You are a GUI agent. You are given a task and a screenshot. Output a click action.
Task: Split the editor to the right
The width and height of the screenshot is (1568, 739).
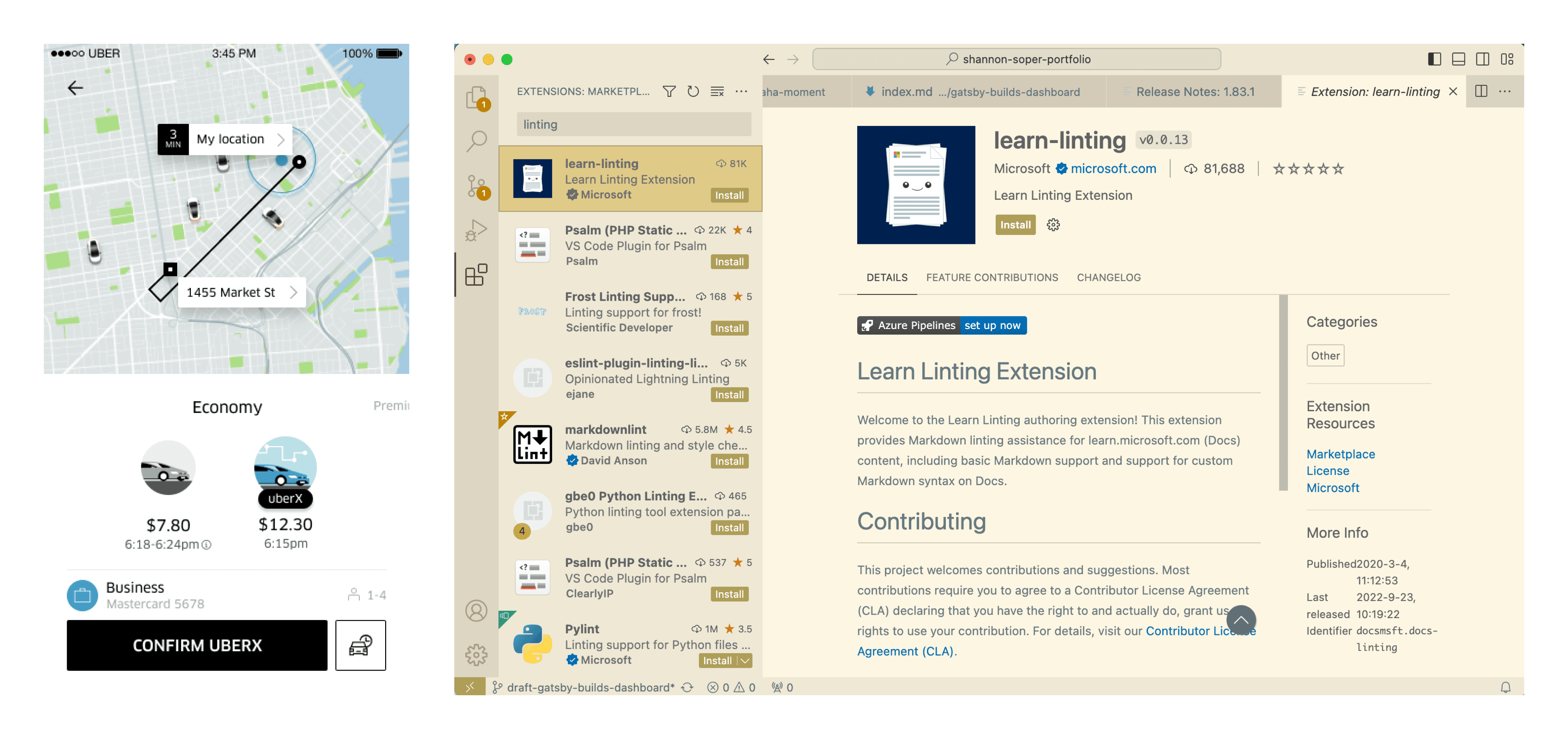click(1481, 91)
